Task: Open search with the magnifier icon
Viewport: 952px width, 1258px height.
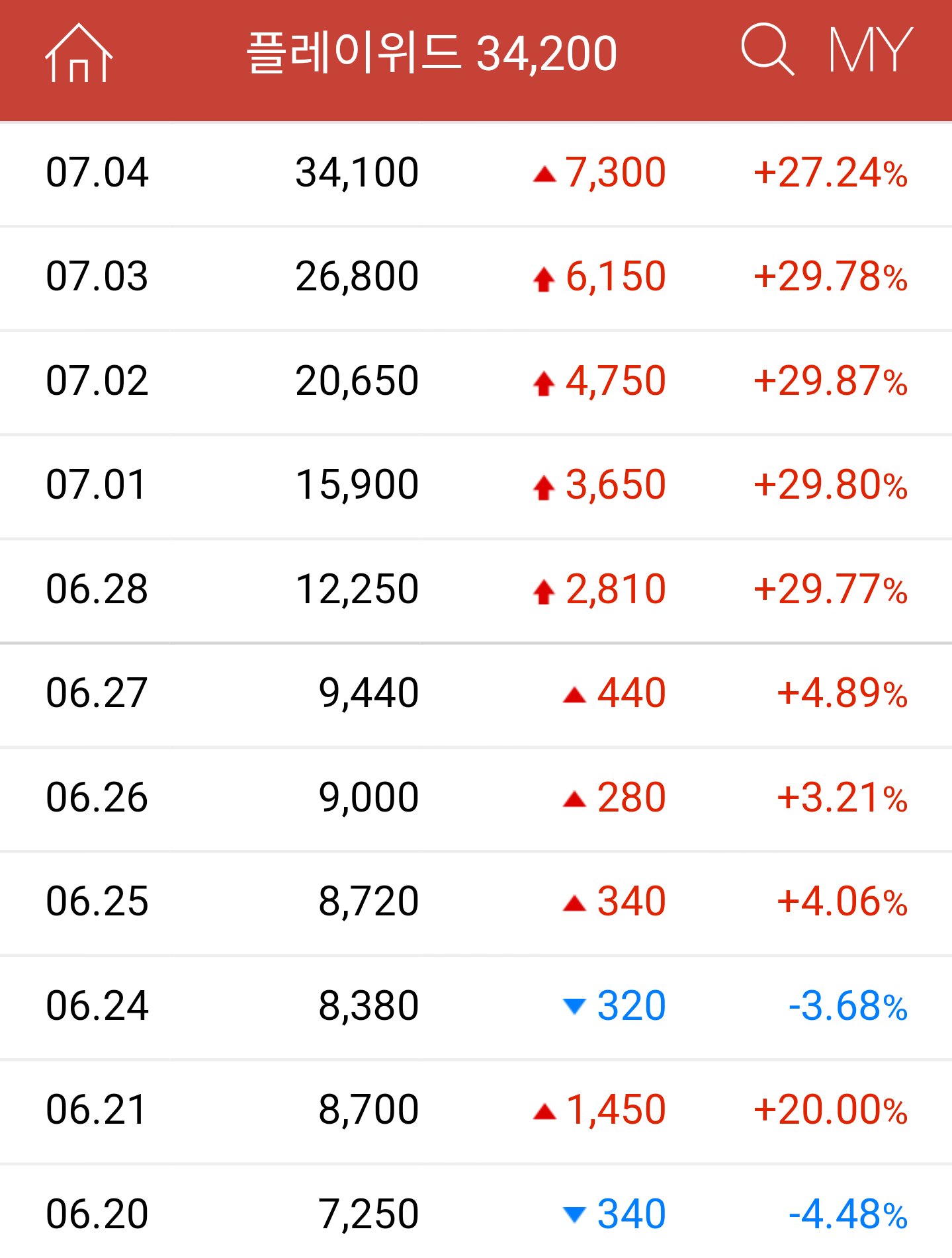Action: [x=767, y=50]
